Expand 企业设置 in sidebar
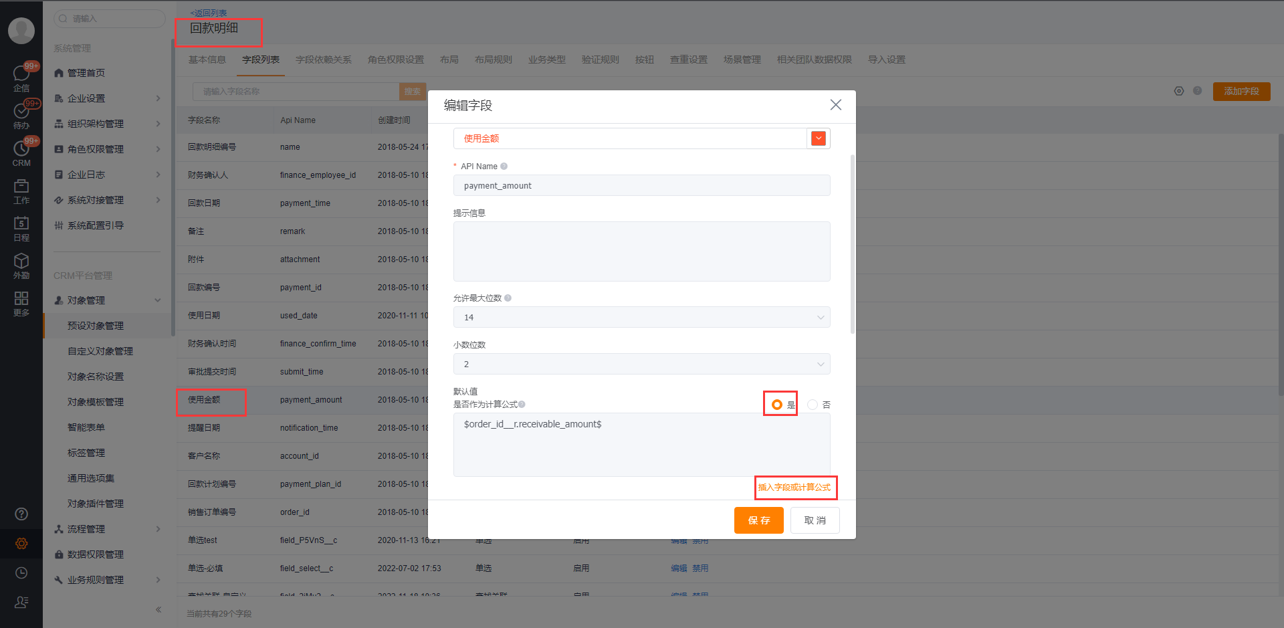The width and height of the screenshot is (1284, 628). 158,98
